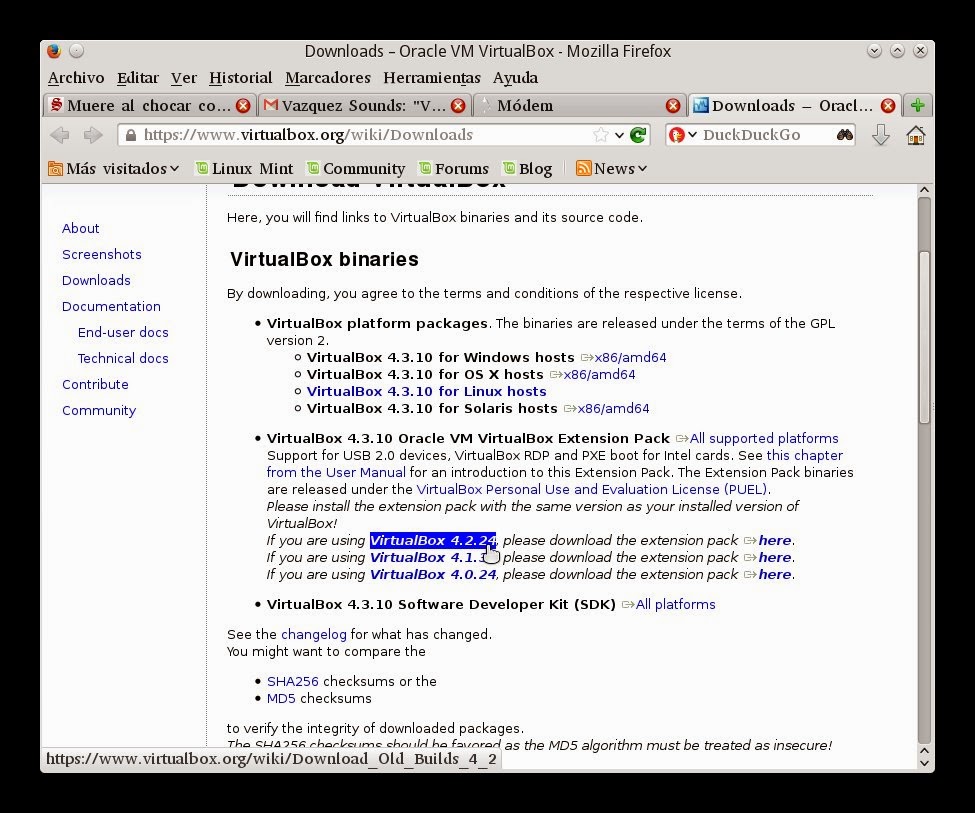975x813 pixels.
Task: Expand the 'Más visitados' bookmarks folder
Action: point(114,169)
